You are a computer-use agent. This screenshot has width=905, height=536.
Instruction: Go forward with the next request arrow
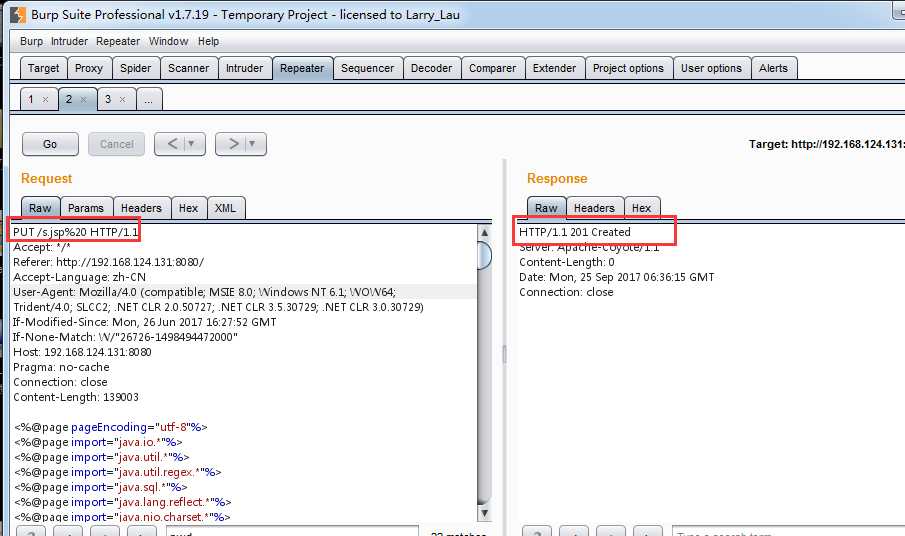[x=233, y=144]
